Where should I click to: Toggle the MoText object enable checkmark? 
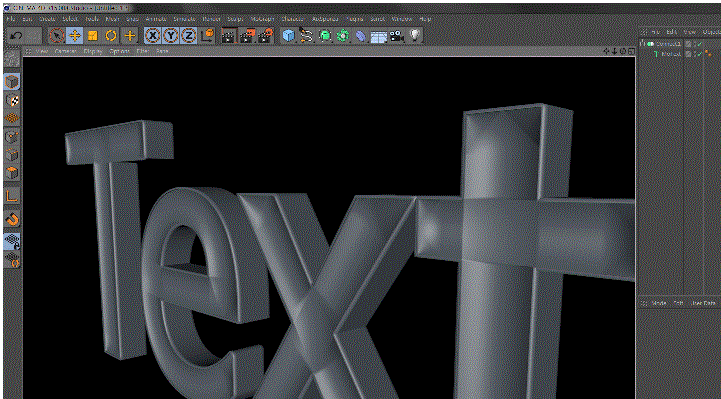(699, 54)
